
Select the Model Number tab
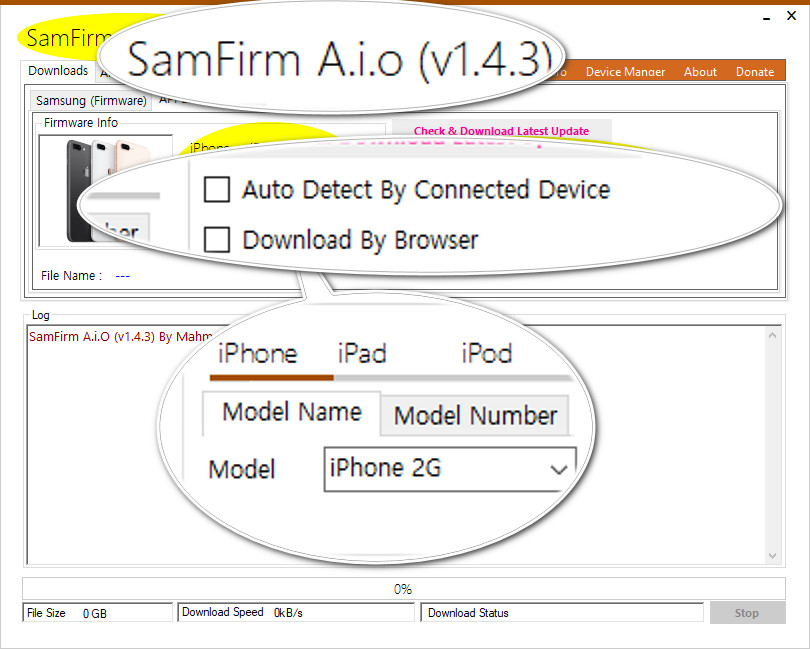coord(475,415)
